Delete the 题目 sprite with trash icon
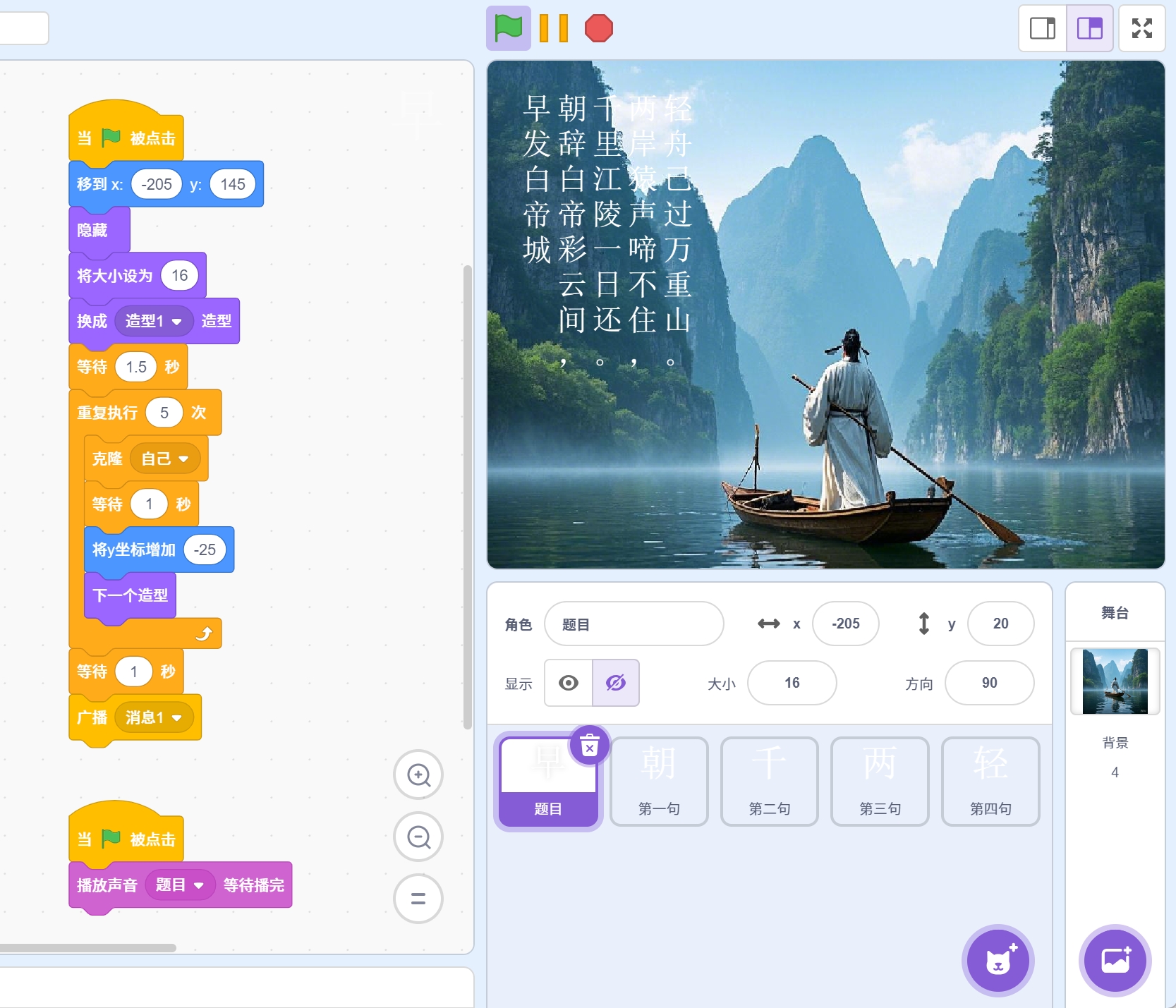Image resolution: width=1176 pixels, height=1008 pixels. click(x=590, y=745)
